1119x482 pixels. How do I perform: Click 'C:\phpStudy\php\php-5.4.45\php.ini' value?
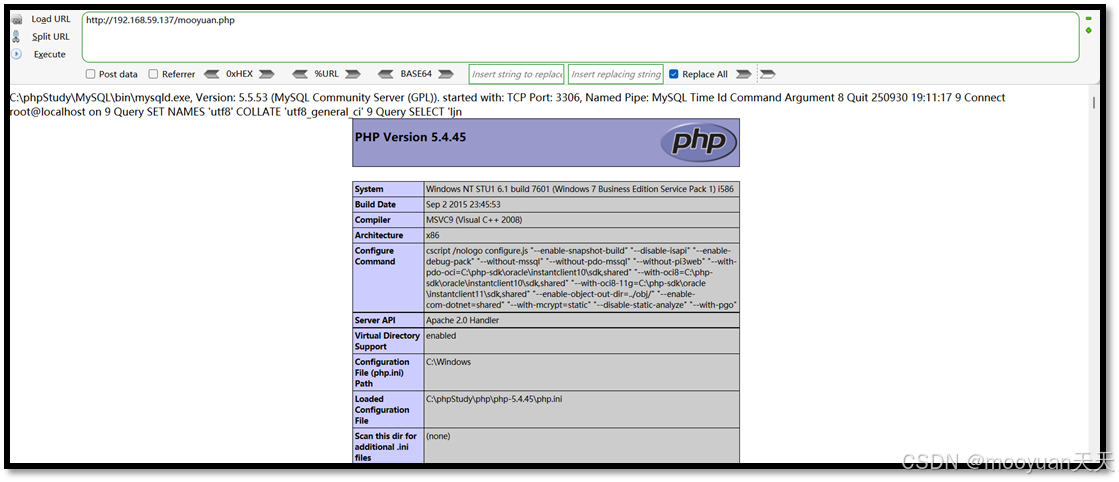coord(494,399)
